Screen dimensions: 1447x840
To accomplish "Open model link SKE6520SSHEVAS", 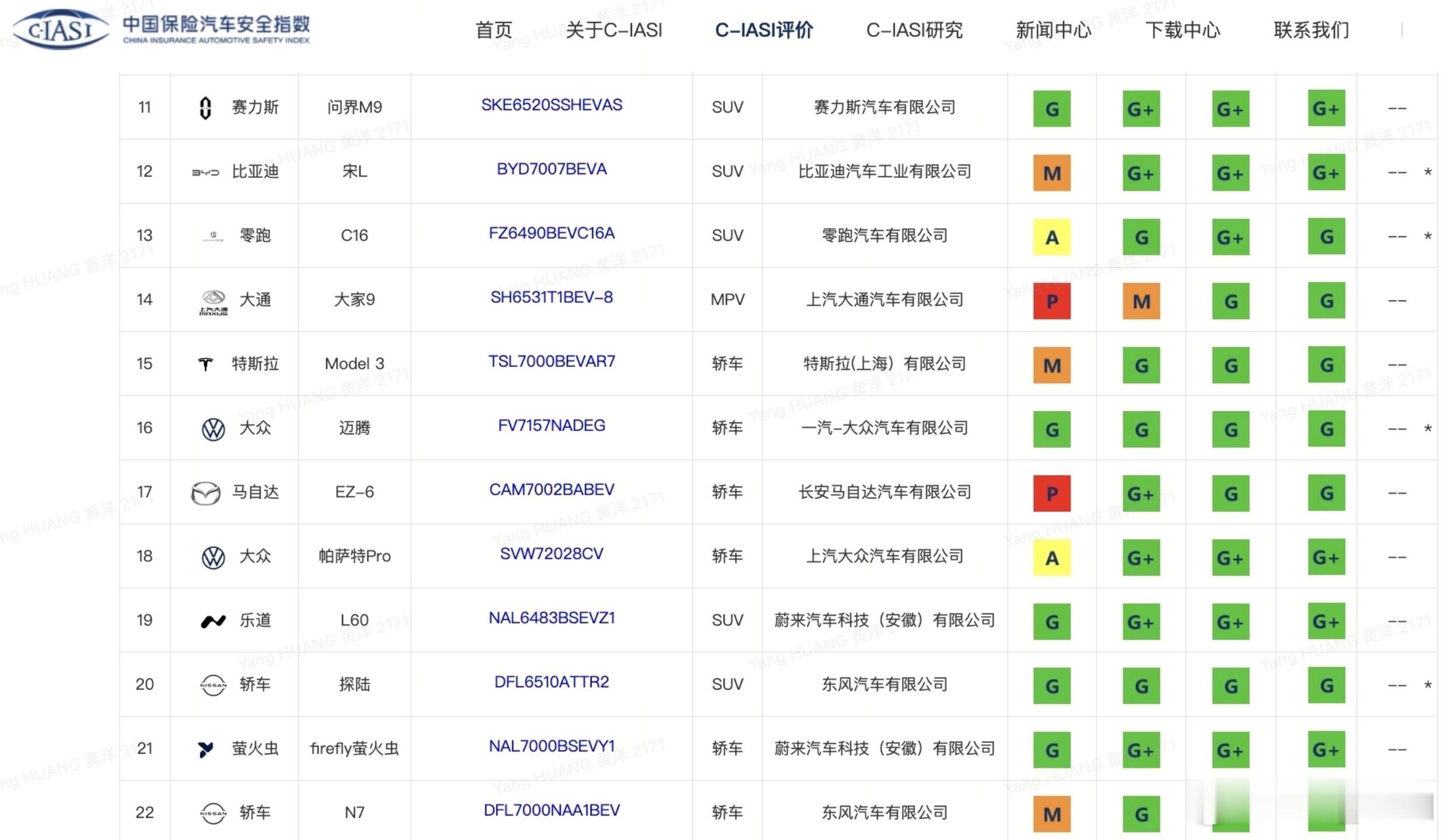I will click(x=551, y=105).
